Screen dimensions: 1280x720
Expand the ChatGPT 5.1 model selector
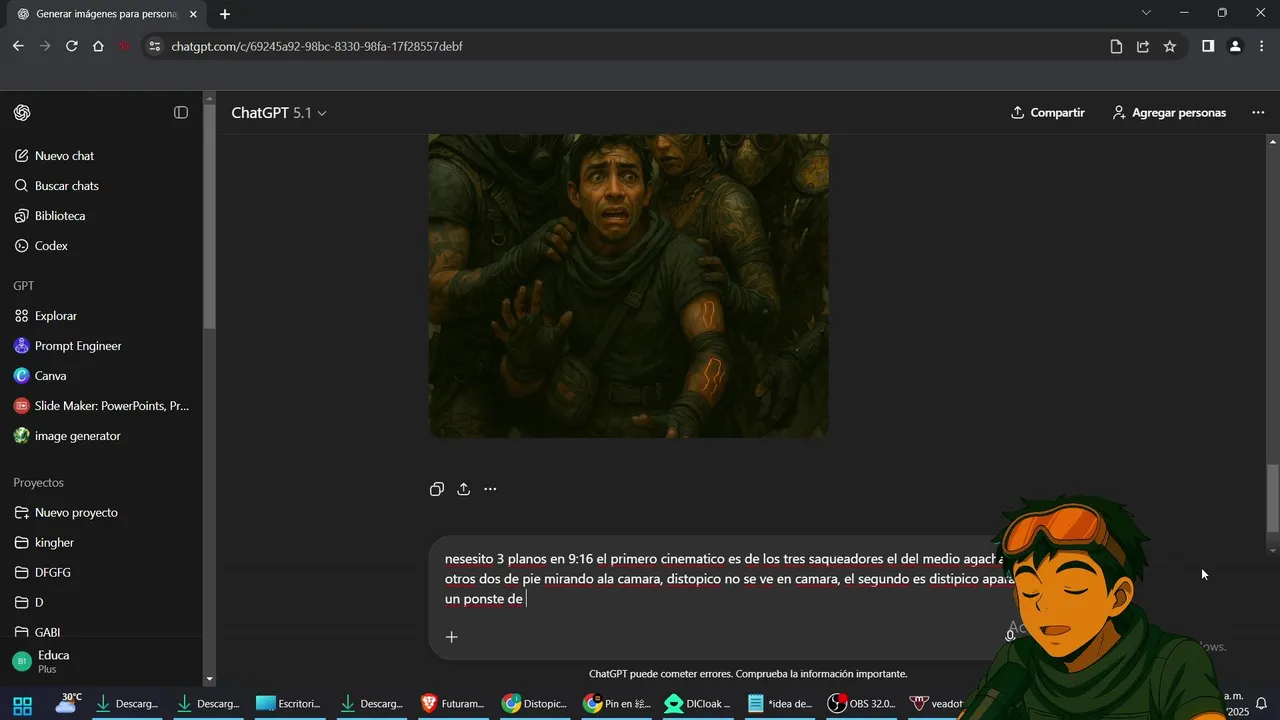pyautogui.click(x=279, y=113)
